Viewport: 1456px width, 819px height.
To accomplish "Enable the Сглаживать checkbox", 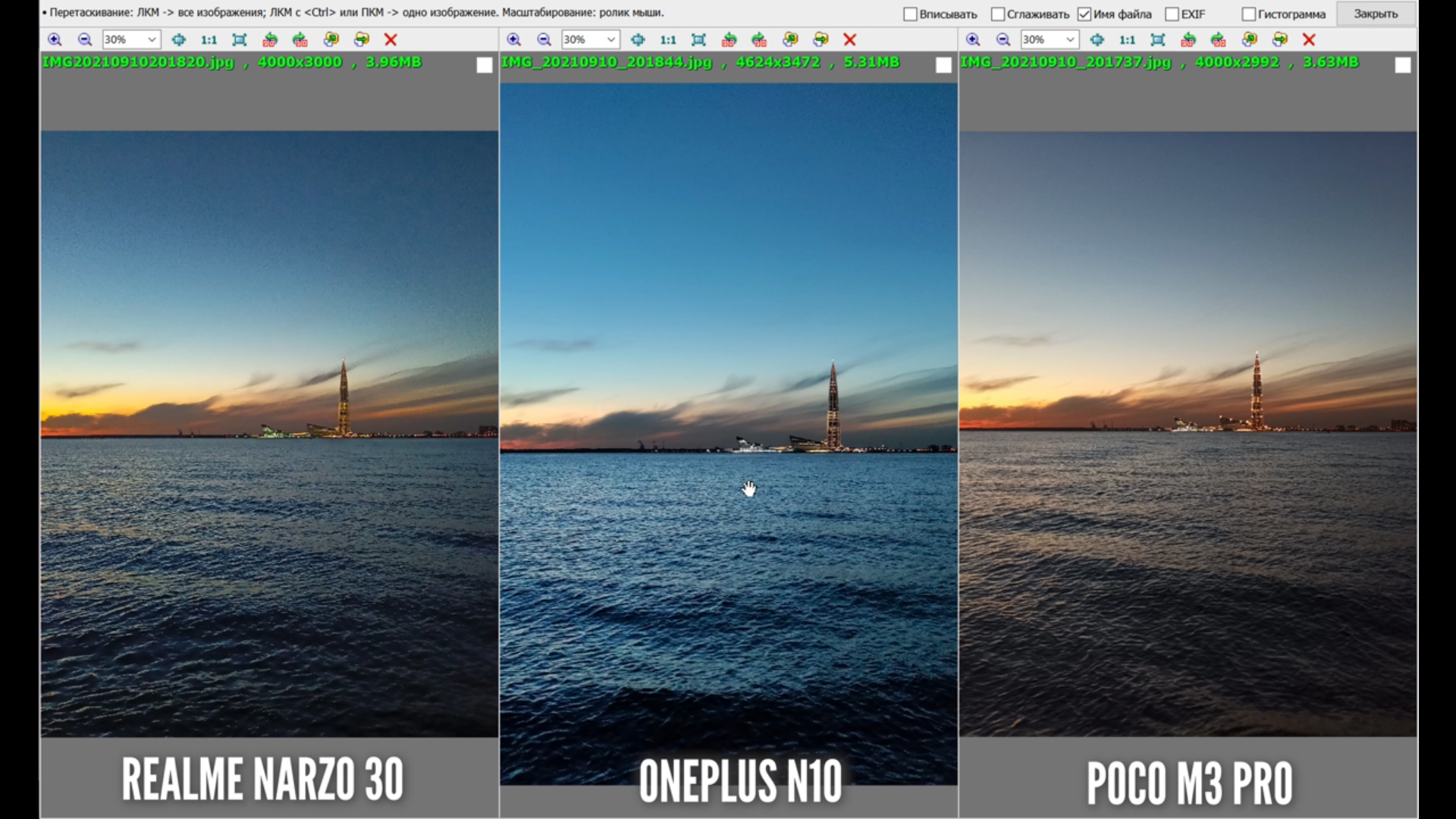I will [998, 14].
